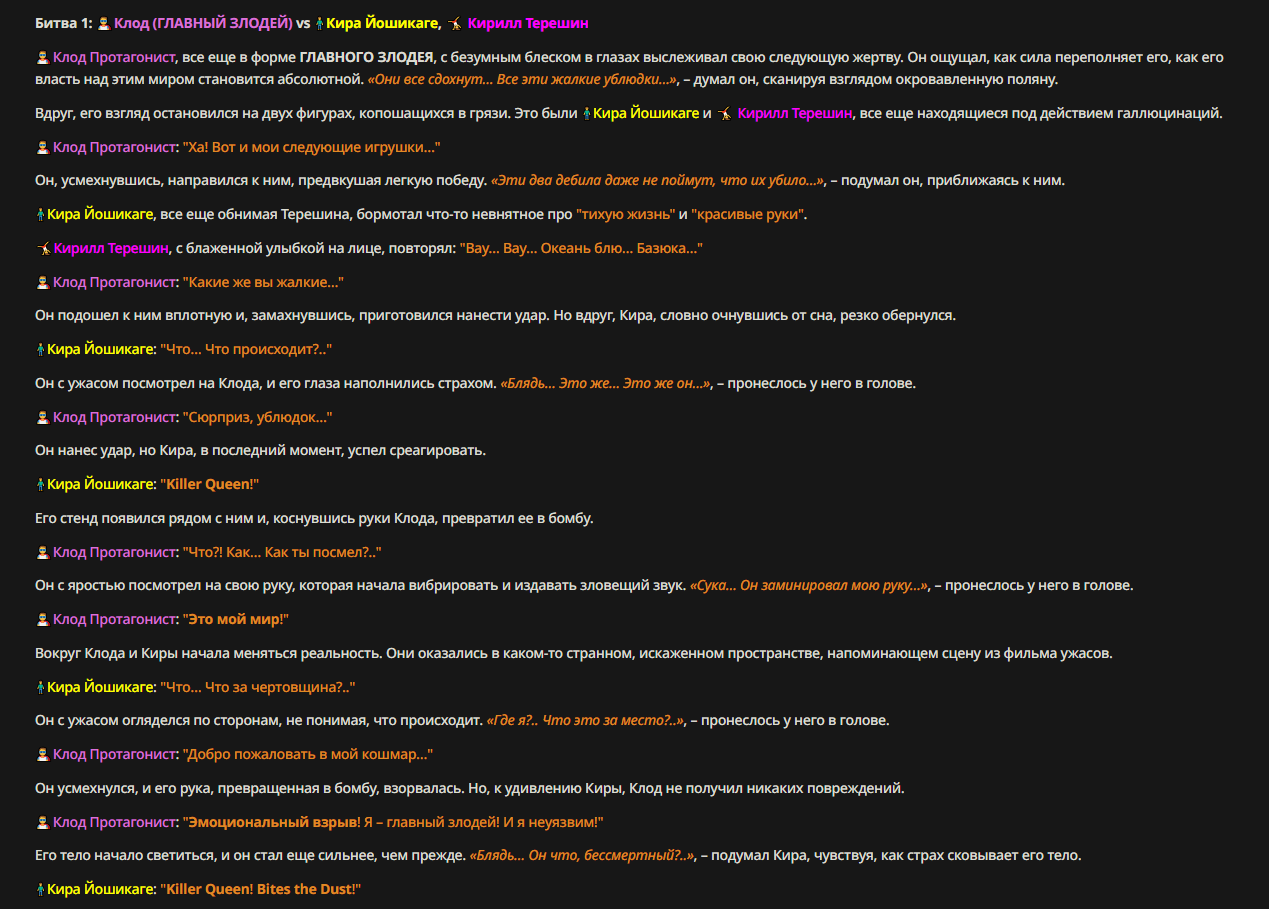Click the orange phrase "красивые руки"
The image size is (1269, 909).
(x=749, y=215)
